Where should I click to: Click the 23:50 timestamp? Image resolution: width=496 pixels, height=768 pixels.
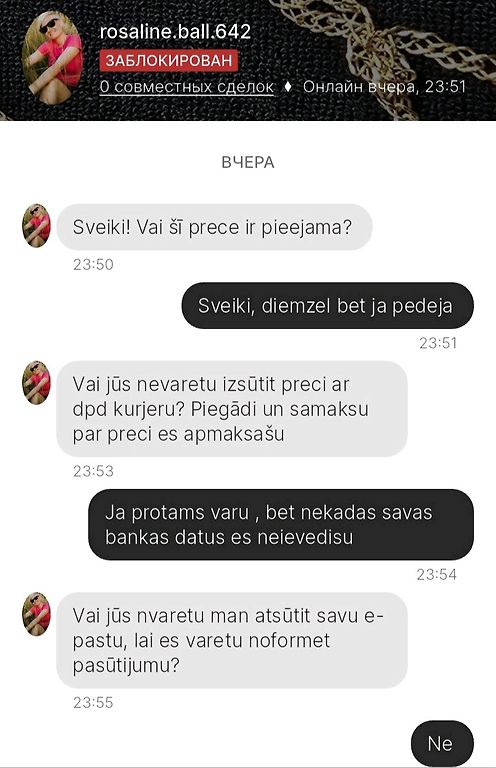pyautogui.click(x=93, y=264)
